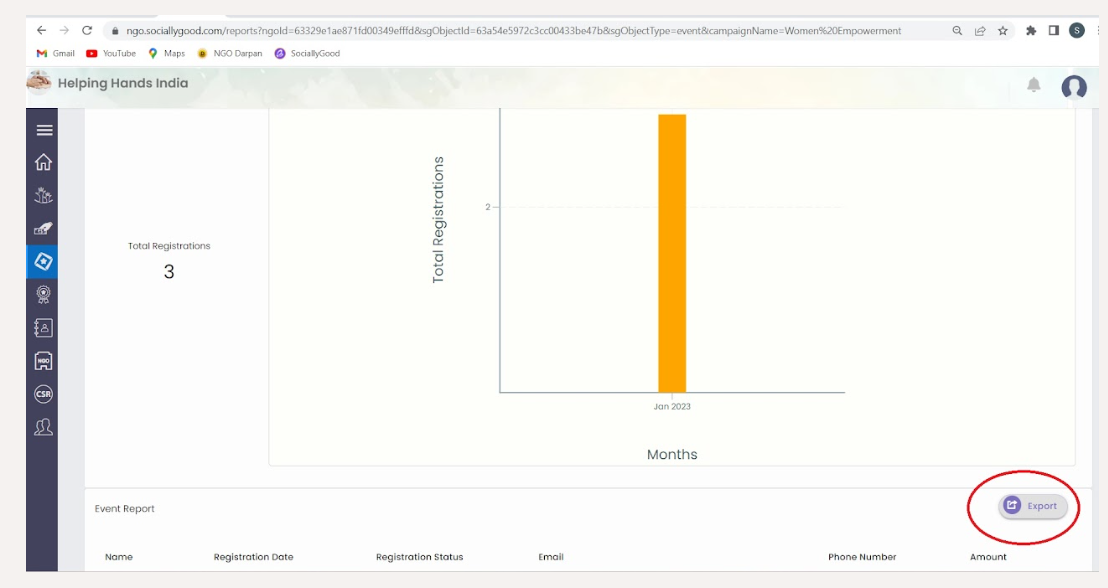
Task: Open the users sidebar icon
Action: (x=43, y=427)
